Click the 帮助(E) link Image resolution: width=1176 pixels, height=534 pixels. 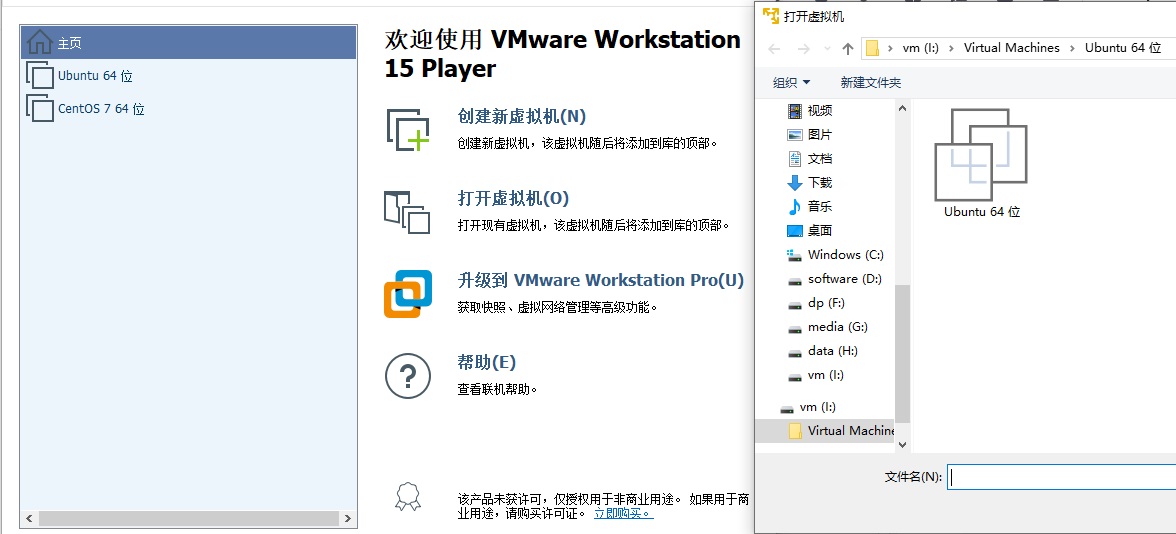click(487, 363)
